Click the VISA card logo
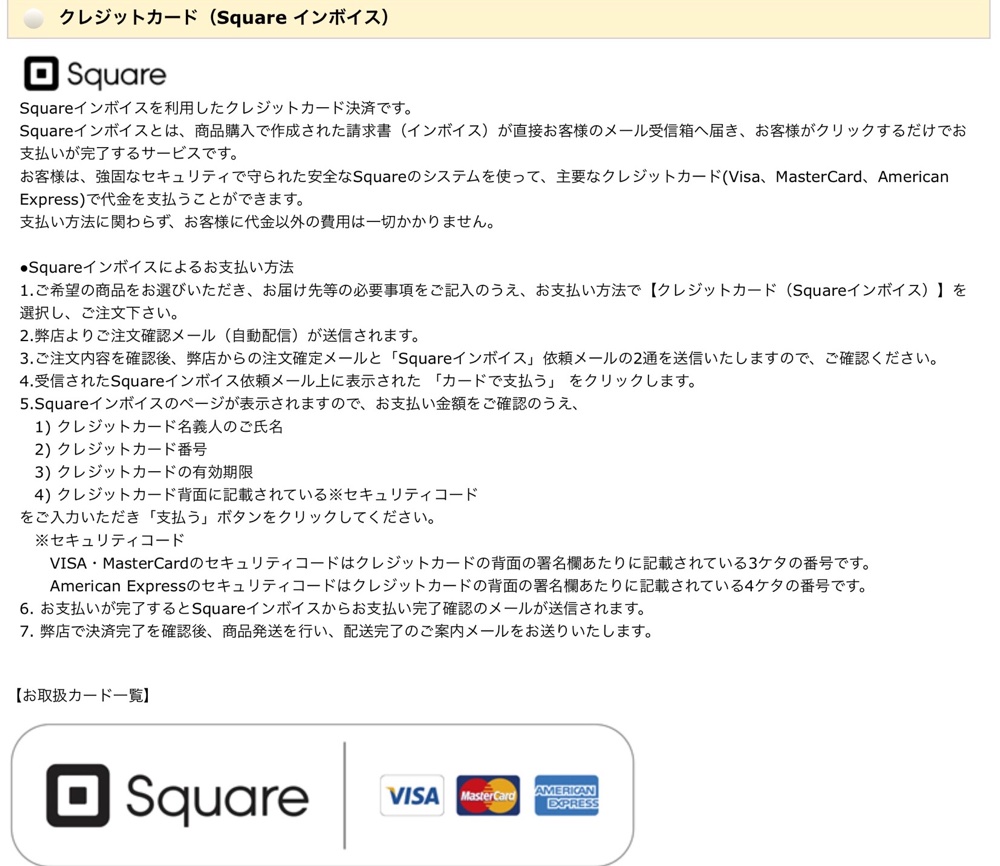The width and height of the screenshot is (1000, 866). tap(412, 795)
